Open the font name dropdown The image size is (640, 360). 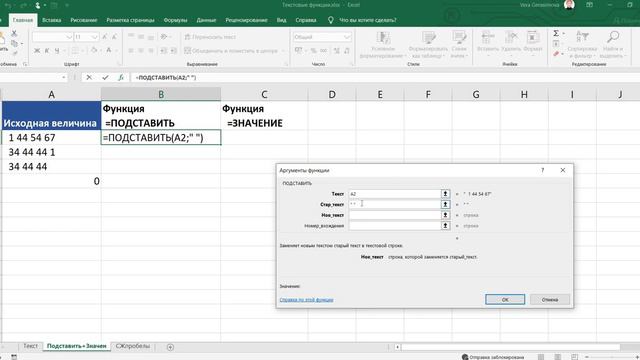pyautogui.click(x=69, y=37)
